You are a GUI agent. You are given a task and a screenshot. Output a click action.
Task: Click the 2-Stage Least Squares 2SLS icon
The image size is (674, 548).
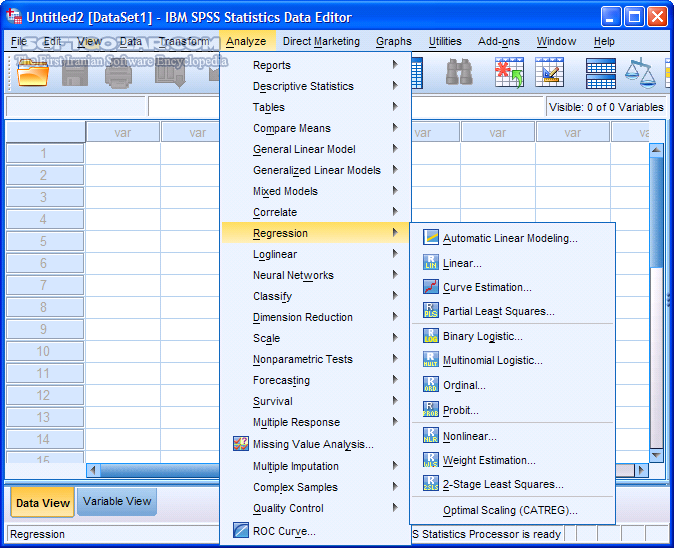click(x=431, y=484)
